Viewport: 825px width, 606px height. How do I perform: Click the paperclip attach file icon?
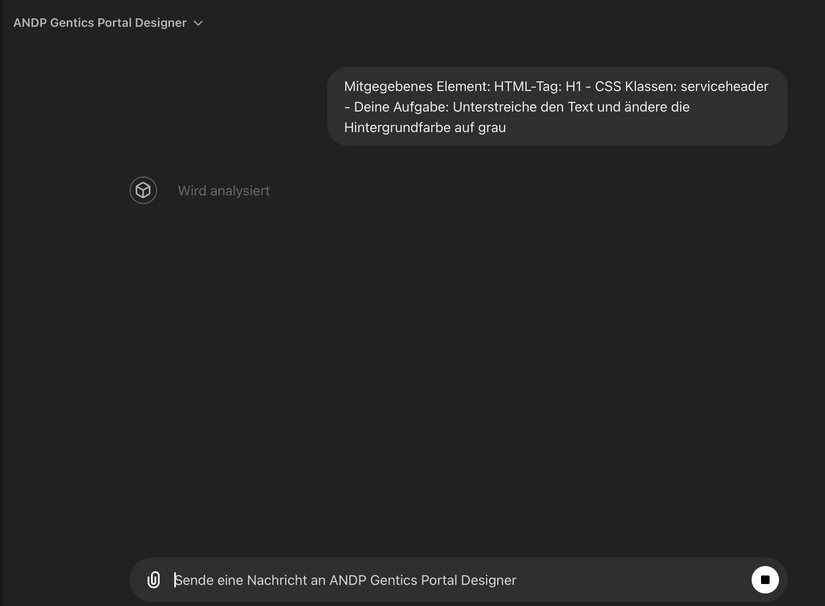[x=153, y=580]
